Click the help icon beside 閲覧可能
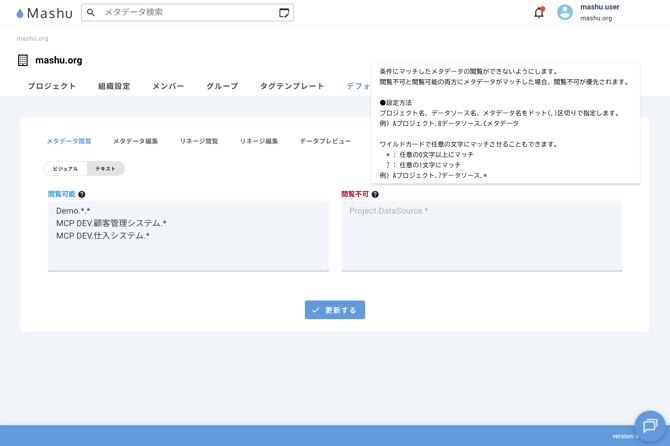Image resolution: width=670 pixels, height=446 pixels. coord(82,195)
